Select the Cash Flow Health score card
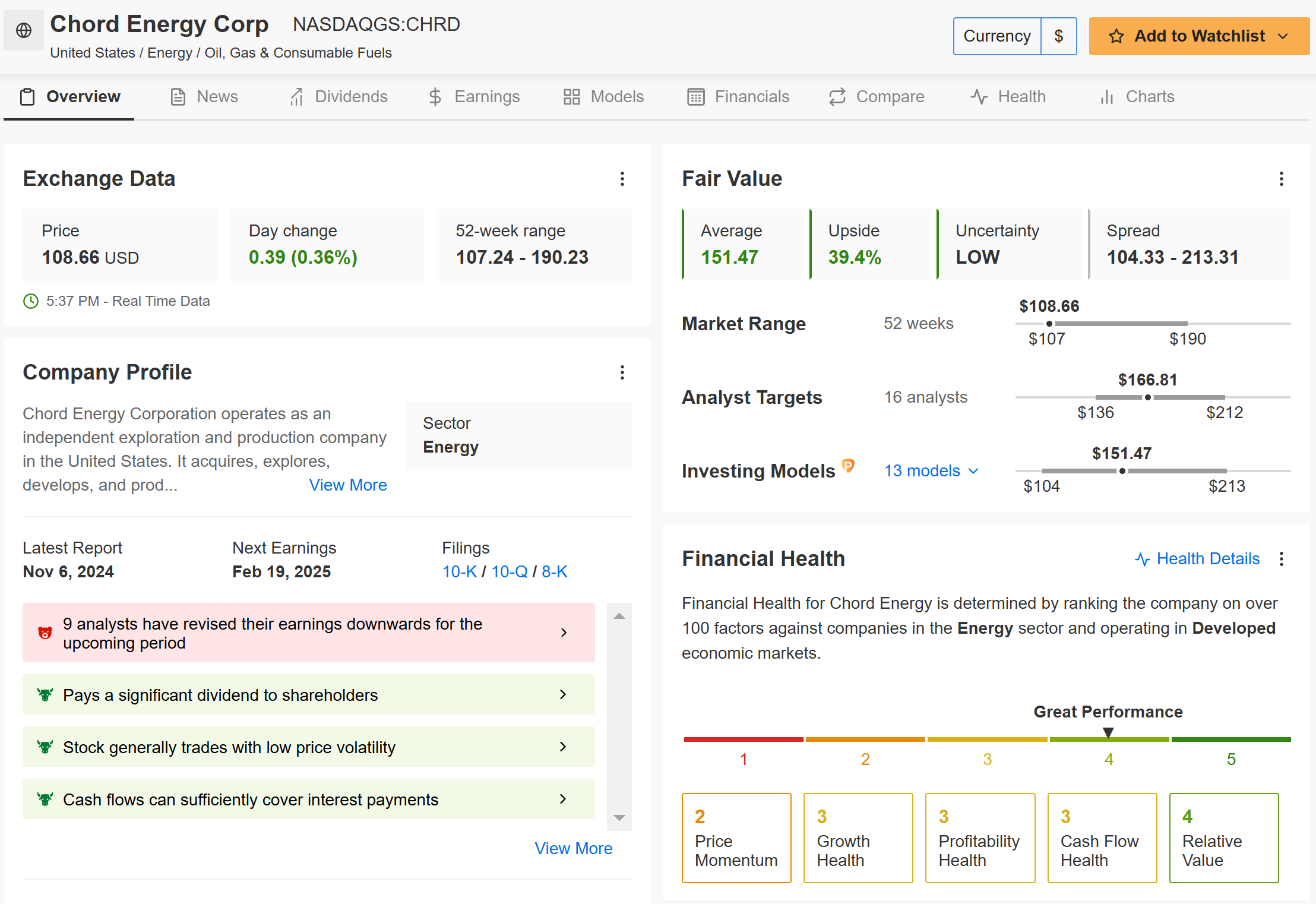Screen dimensions: 1316x904 pos(1102,837)
